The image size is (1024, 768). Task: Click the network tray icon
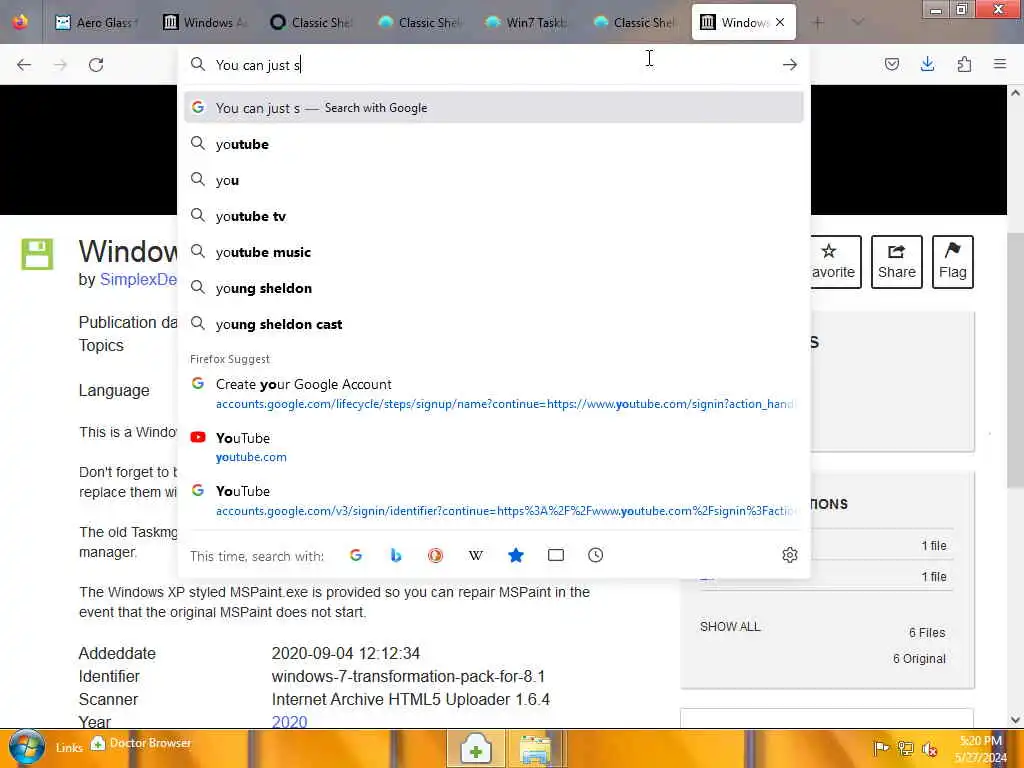tap(905, 748)
